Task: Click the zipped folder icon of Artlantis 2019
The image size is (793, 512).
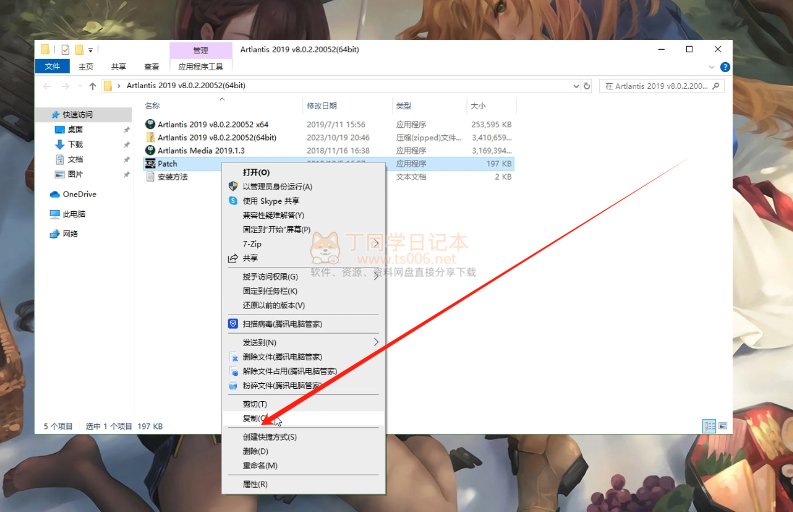Action: click(x=150, y=137)
